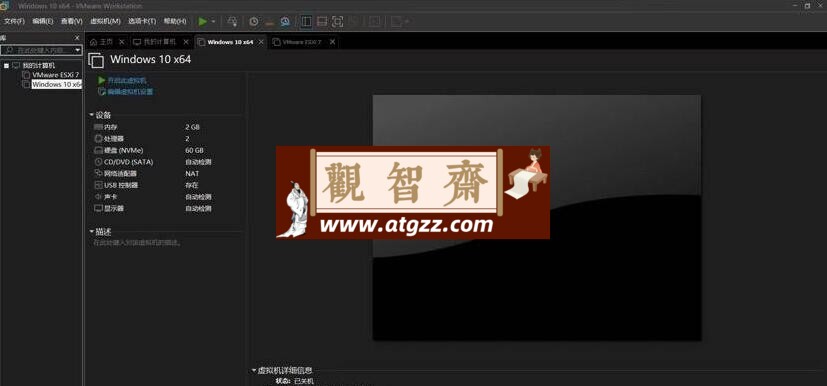
Task: Close the 我的计算机 tab
Action: pyautogui.click(x=186, y=42)
